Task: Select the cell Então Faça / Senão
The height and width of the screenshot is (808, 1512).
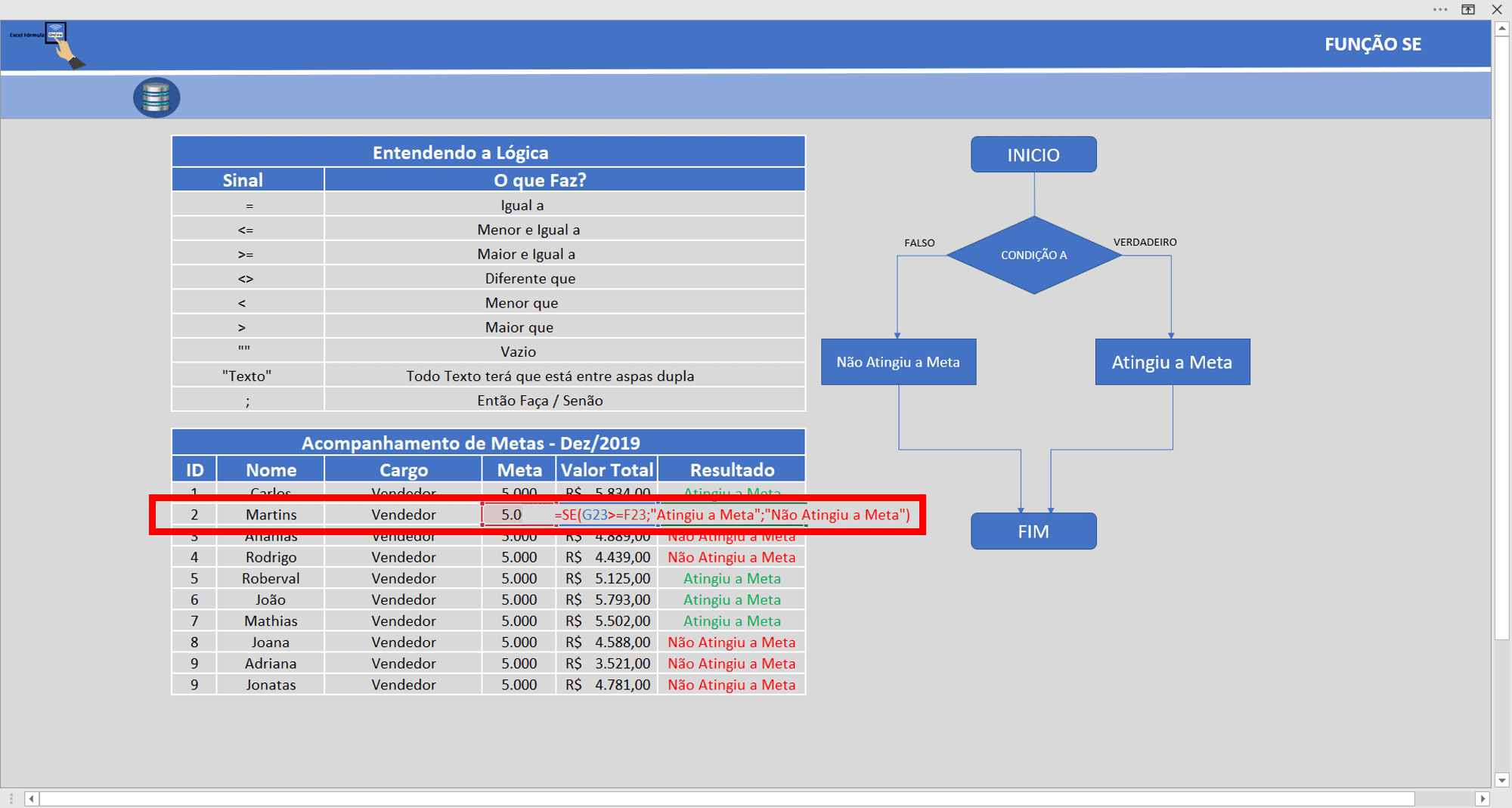Action: 565,400
